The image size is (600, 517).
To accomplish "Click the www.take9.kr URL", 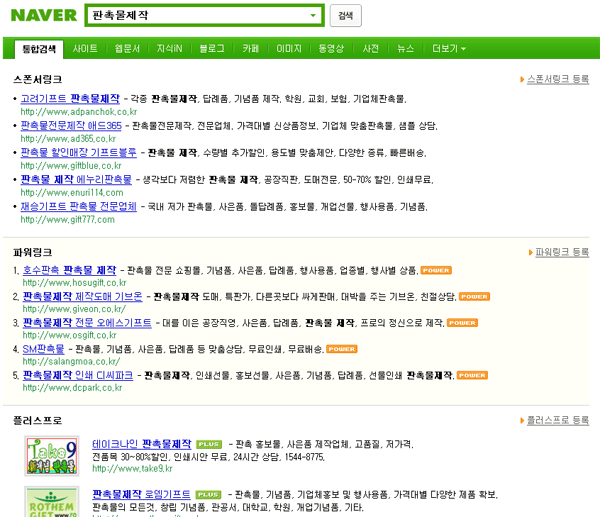I will tap(132, 468).
